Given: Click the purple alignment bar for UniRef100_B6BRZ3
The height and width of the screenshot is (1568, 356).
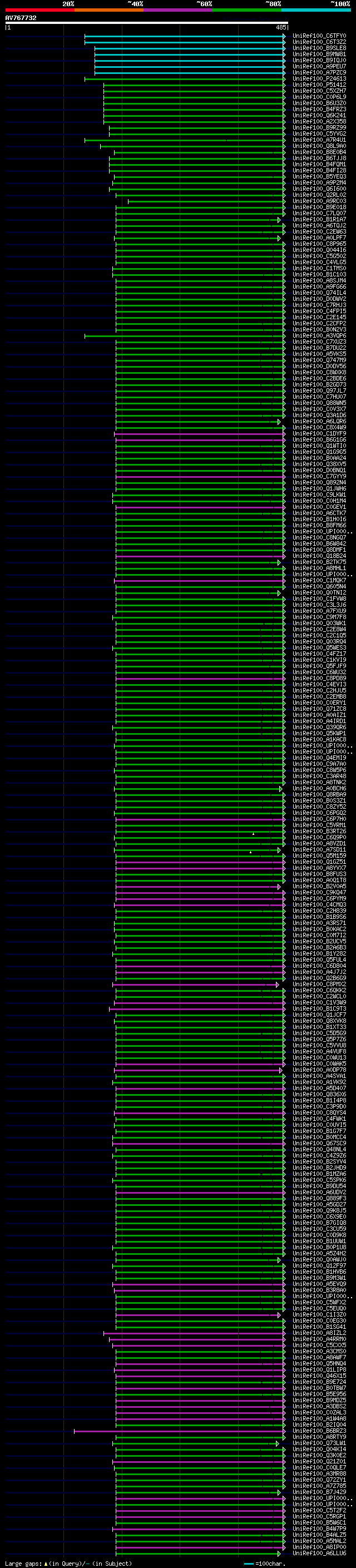Looking at the screenshot, I should click(x=180, y=1431).
